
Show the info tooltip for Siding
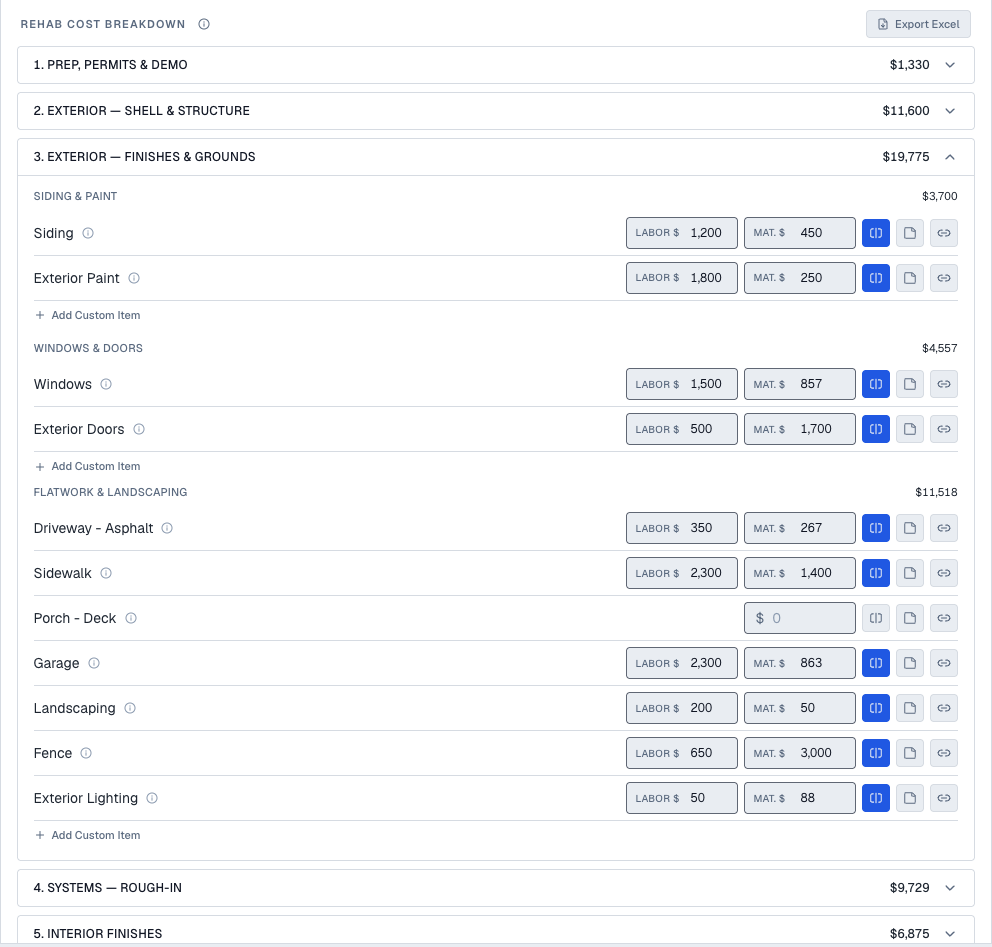[89, 233]
